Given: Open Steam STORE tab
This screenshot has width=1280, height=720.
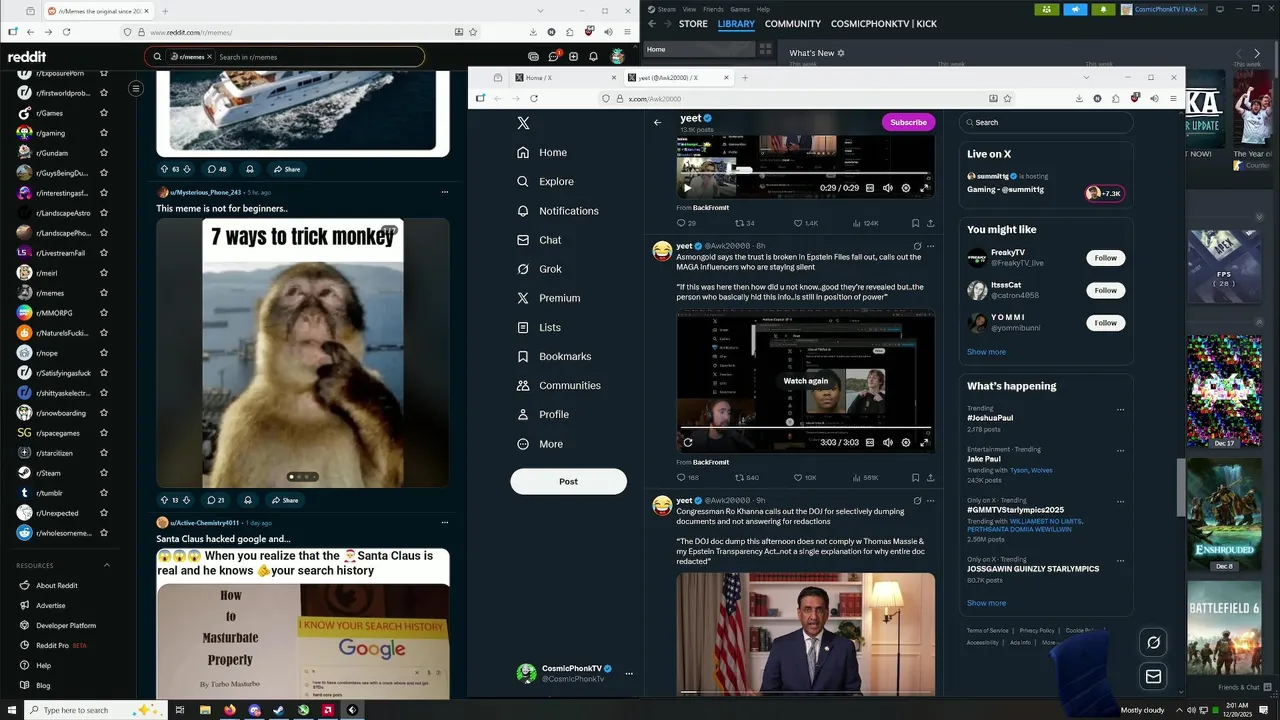Looking at the screenshot, I should [693, 24].
